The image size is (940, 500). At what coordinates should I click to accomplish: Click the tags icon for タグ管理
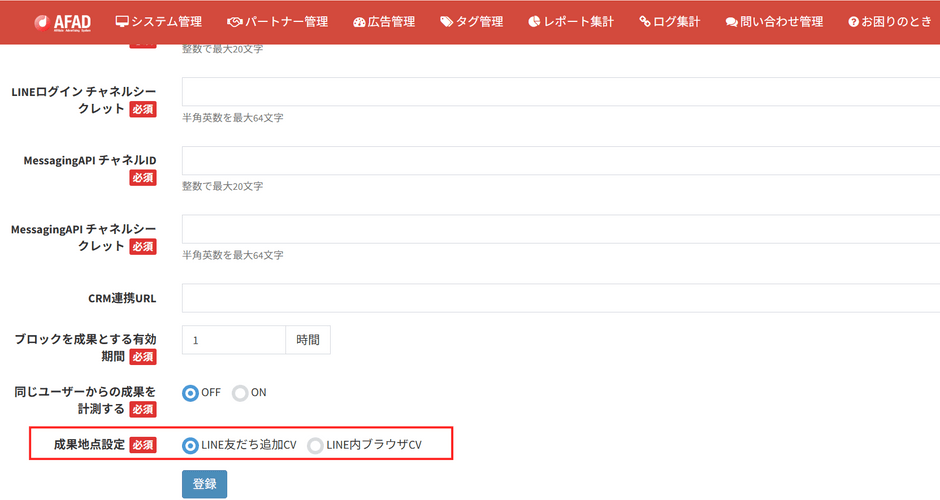point(447,22)
